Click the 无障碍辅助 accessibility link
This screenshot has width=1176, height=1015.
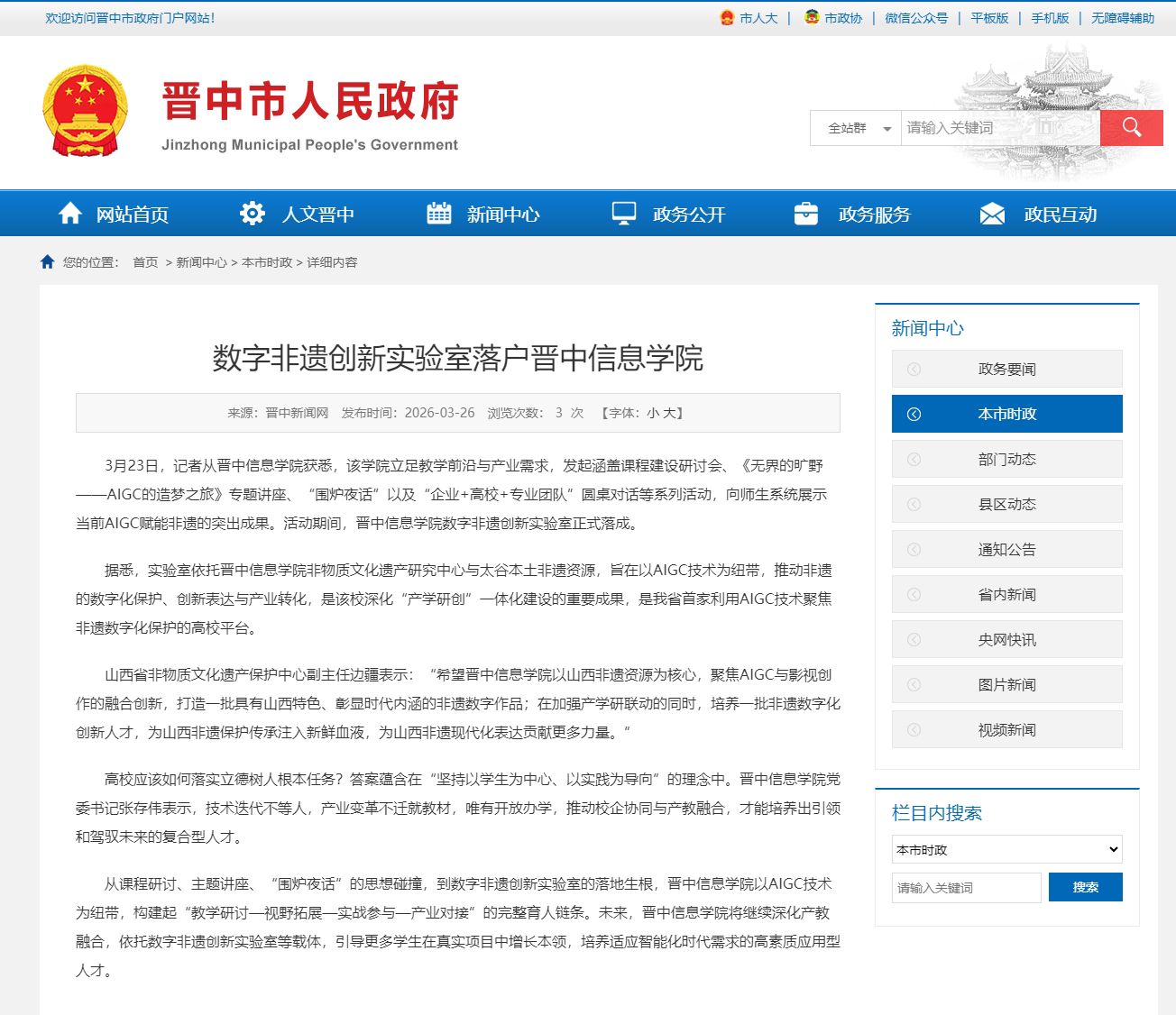point(1122,18)
